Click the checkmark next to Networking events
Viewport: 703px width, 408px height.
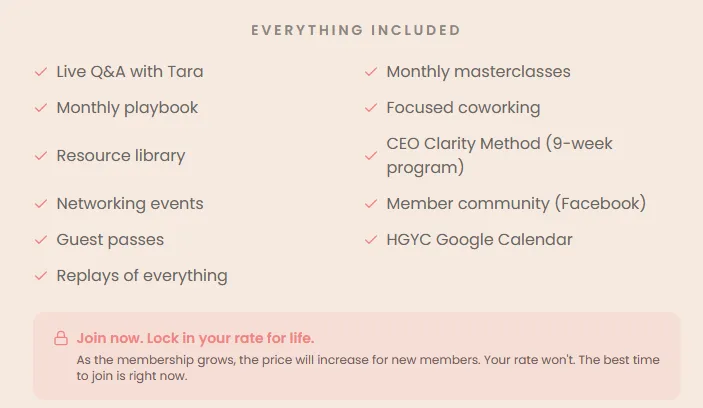41,204
